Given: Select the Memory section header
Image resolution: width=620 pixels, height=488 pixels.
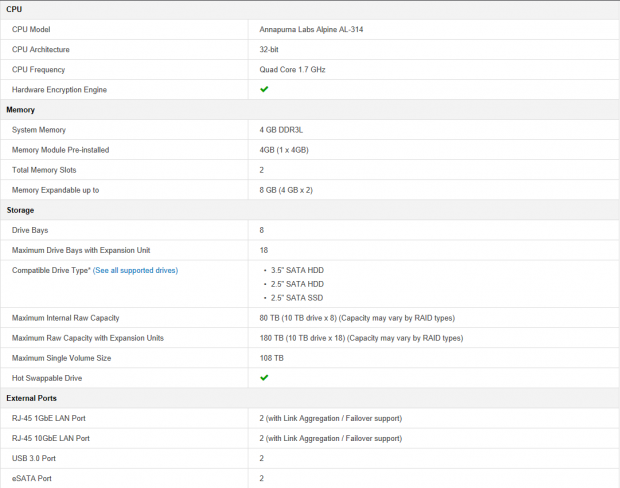Looking at the screenshot, I should 21,110.
